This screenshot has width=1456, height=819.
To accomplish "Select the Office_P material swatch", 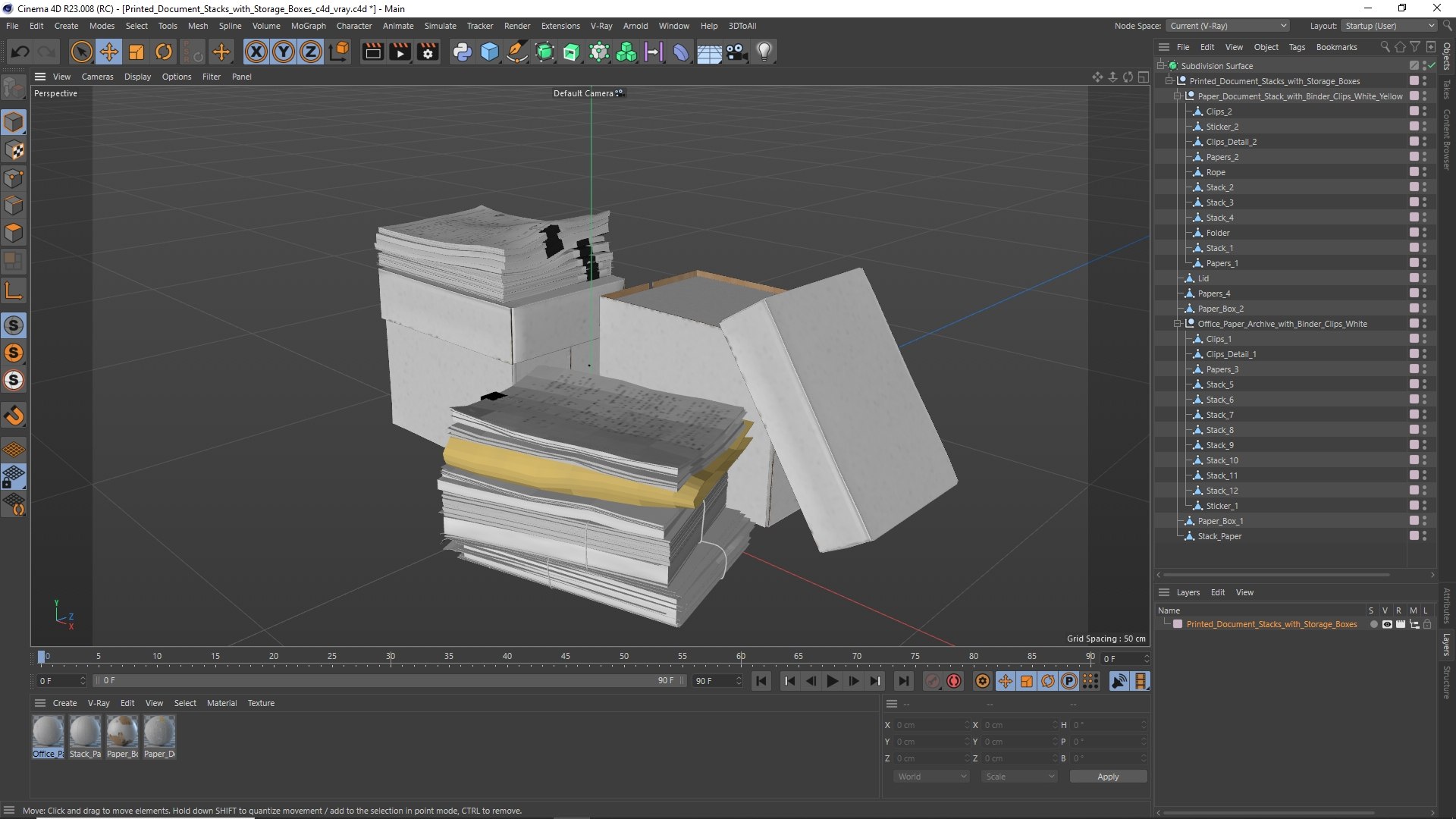I will (x=48, y=736).
